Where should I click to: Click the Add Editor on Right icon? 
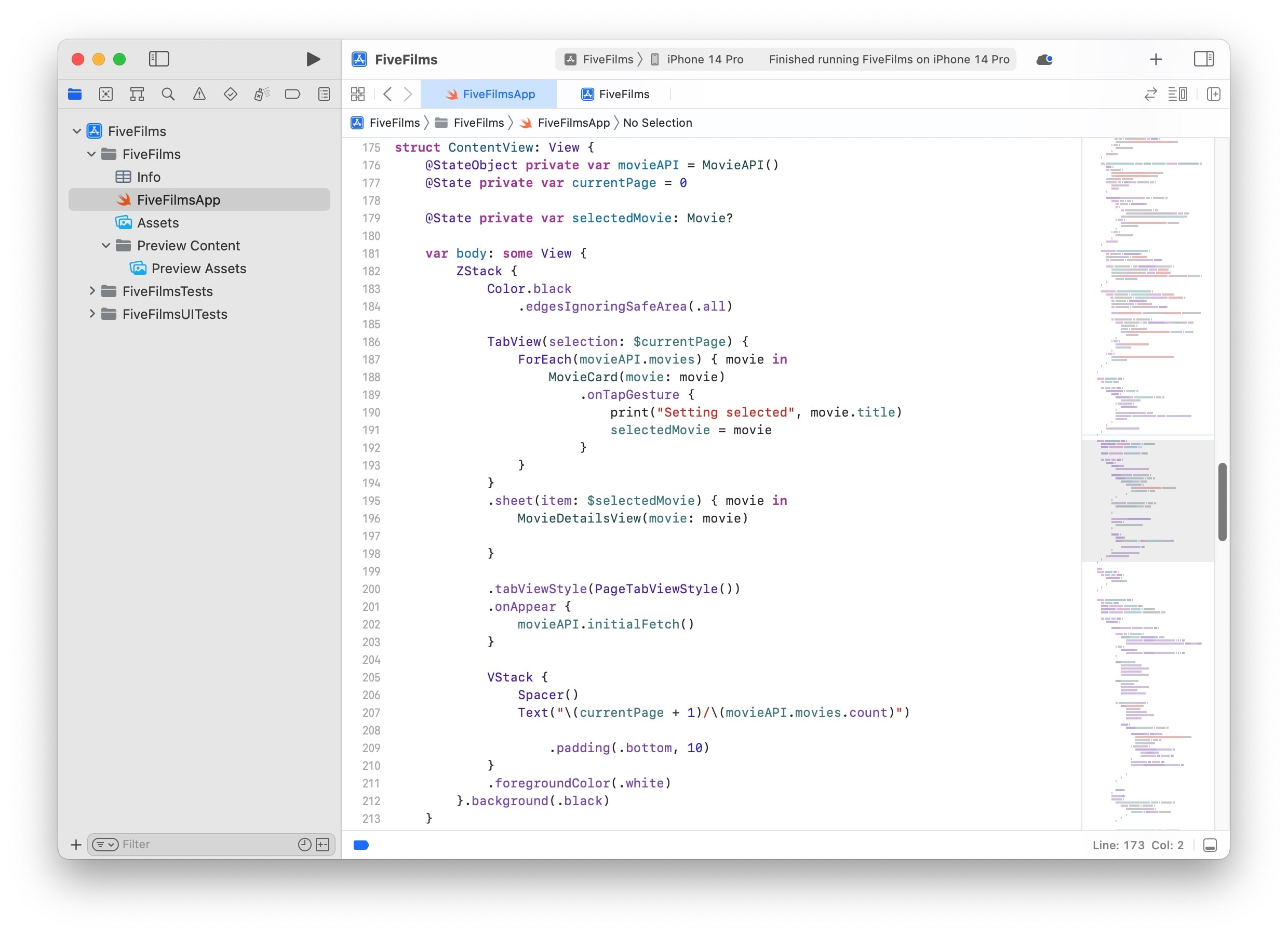click(x=1213, y=95)
